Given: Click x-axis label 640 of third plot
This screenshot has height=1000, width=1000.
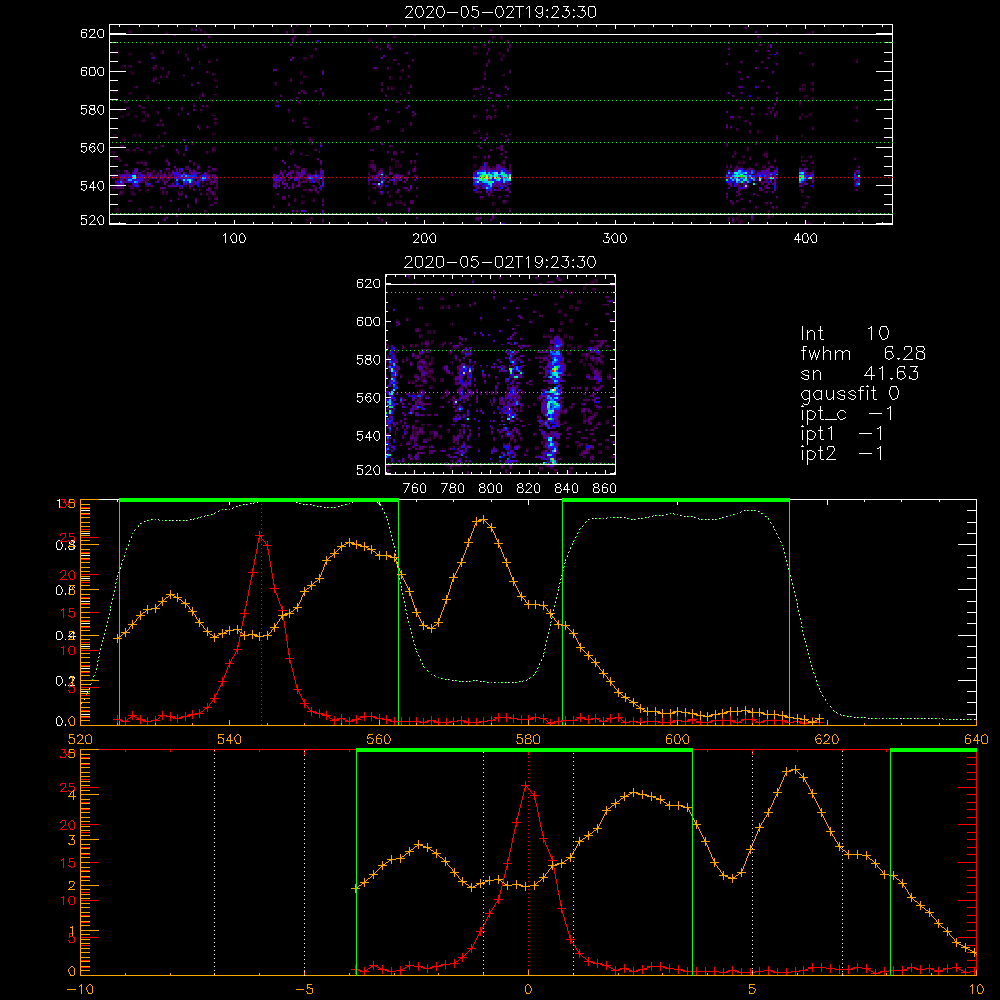Looking at the screenshot, I should click(x=976, y=739).
